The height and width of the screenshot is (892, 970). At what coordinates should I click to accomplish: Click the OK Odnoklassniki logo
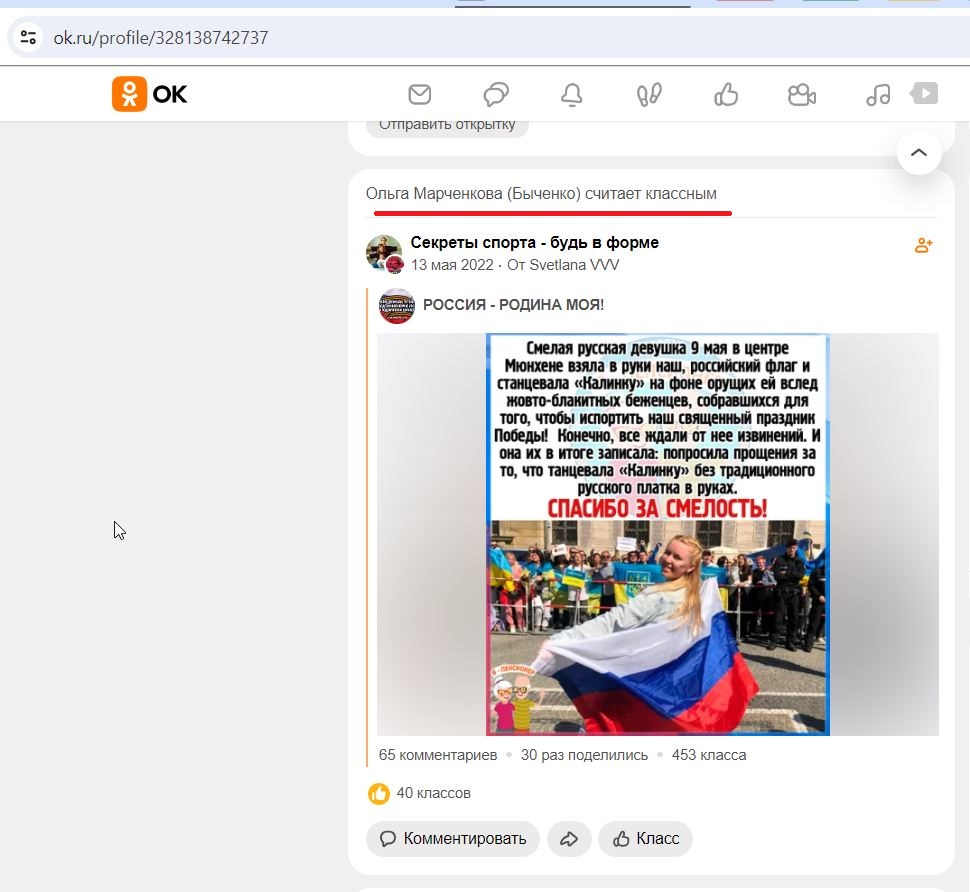pos(150,94)
